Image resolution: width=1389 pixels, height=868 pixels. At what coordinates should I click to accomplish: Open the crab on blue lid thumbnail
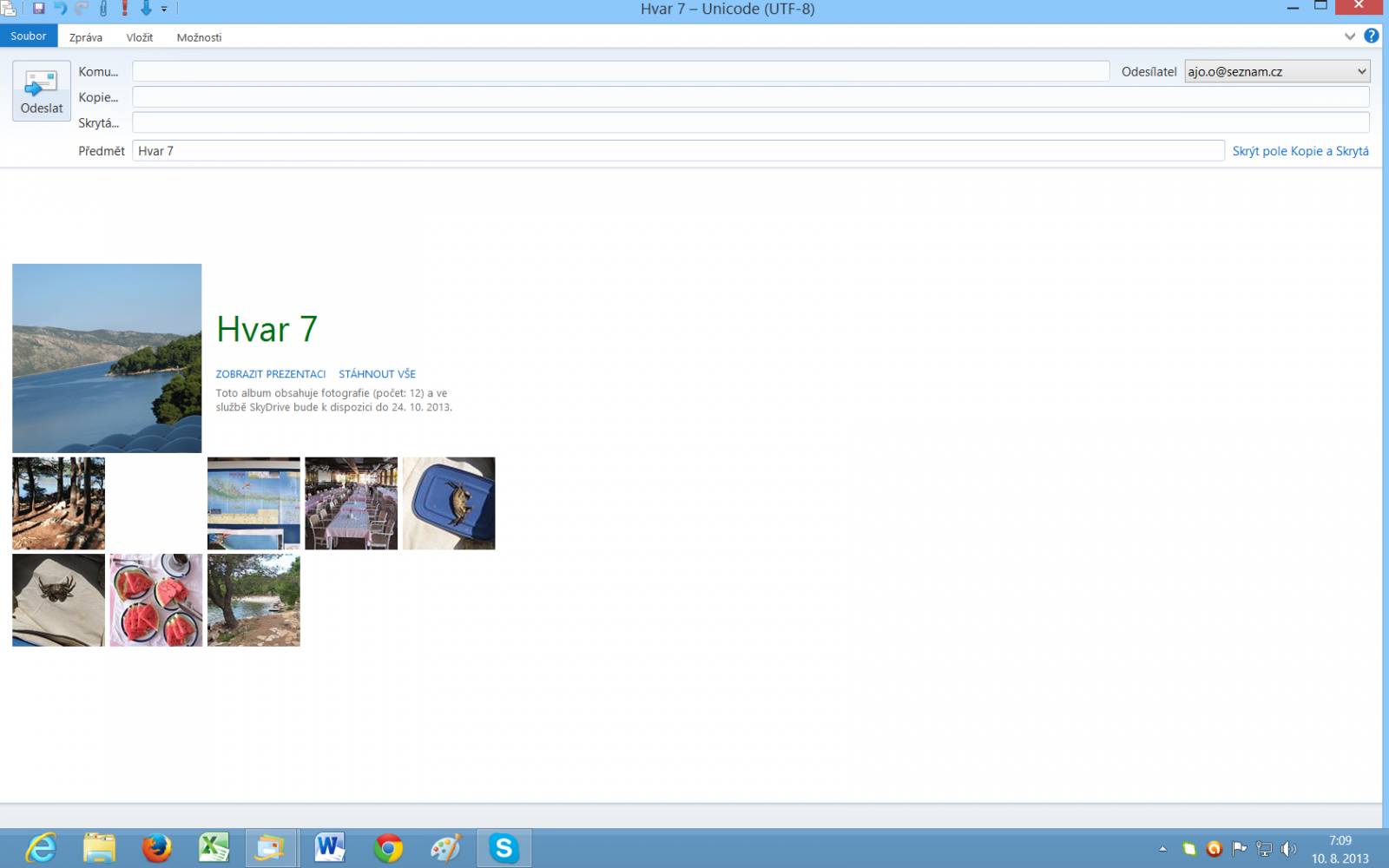tap(449, 503)
